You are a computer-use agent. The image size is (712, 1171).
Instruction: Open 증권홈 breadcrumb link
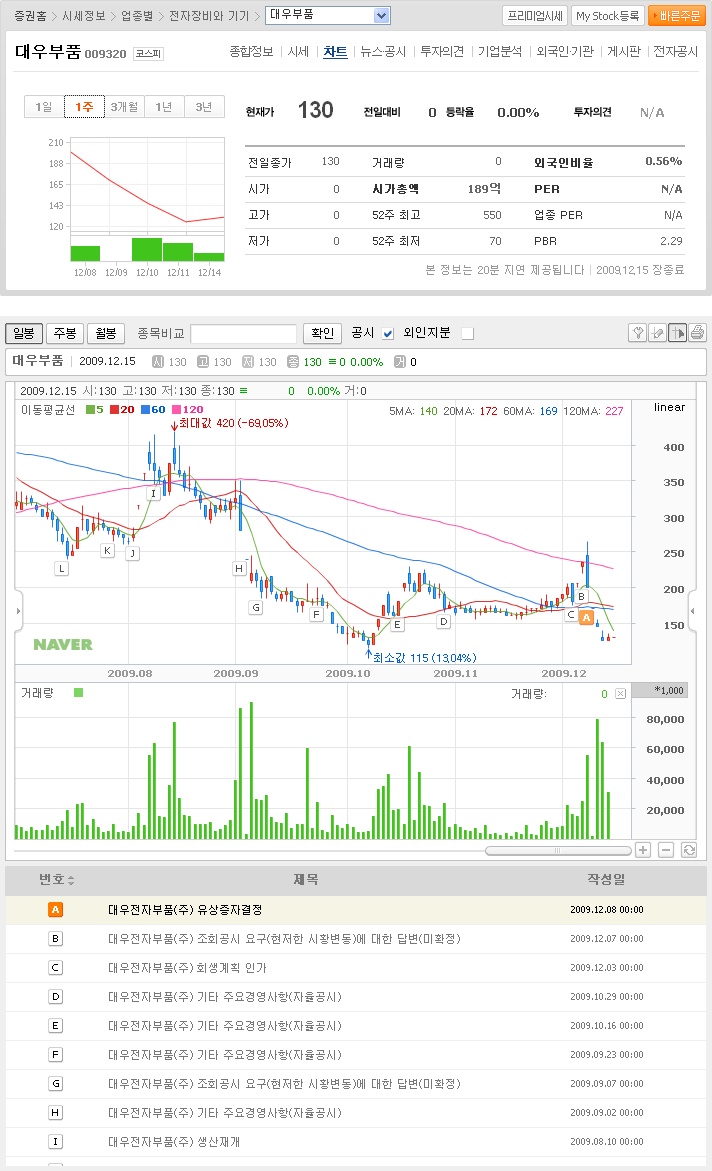pos(30,16)
